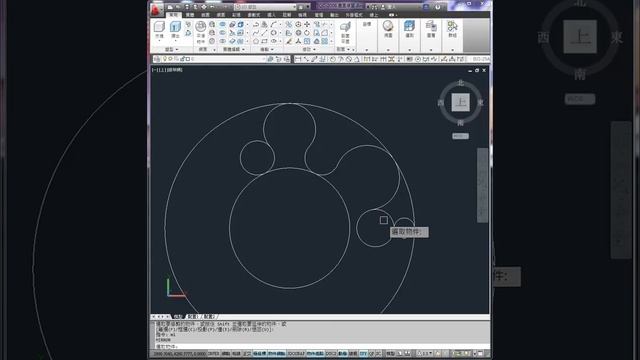Toggle Object Snap in status bar

(x=277, y=353)
